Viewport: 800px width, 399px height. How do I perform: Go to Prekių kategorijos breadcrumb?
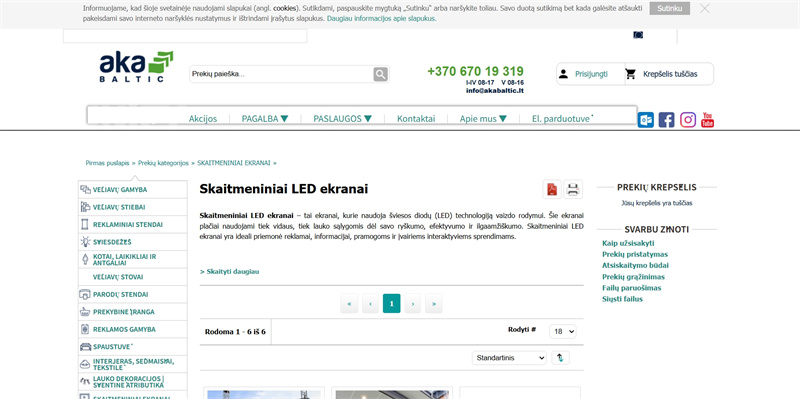click(163, 163)
